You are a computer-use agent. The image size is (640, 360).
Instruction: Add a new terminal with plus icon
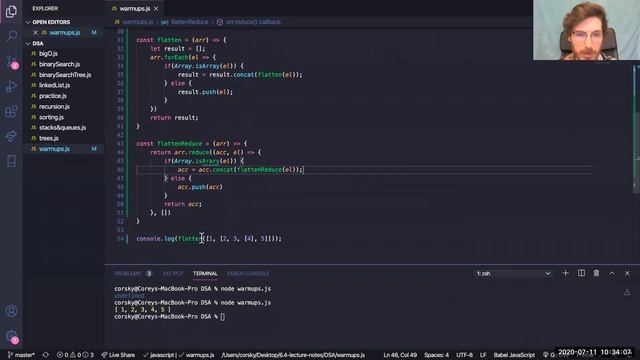[565, 273]
